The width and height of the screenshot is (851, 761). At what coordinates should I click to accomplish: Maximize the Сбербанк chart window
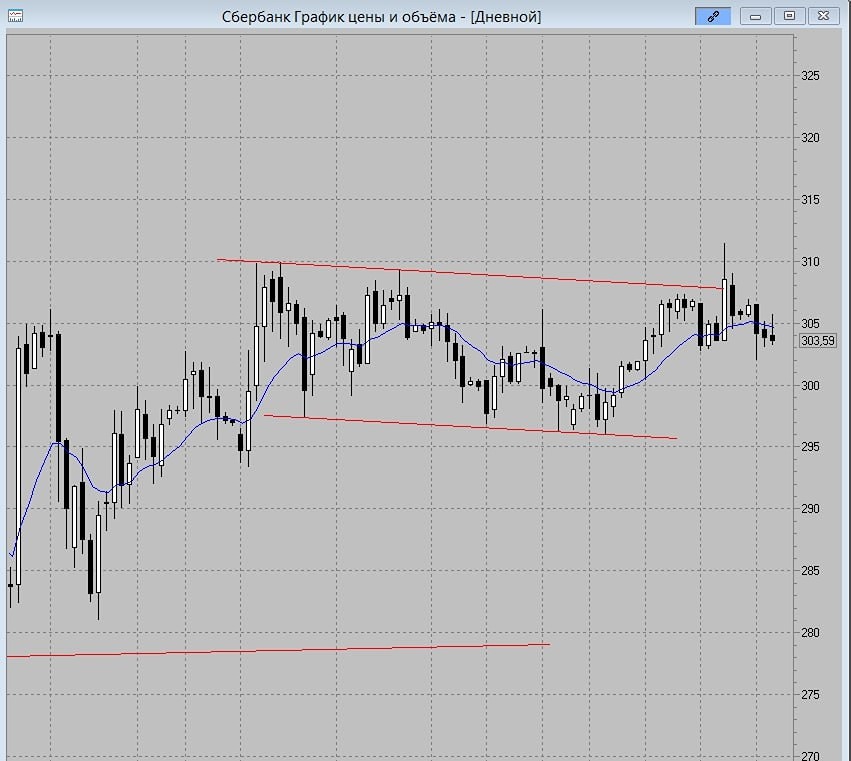tap(789, 16)
